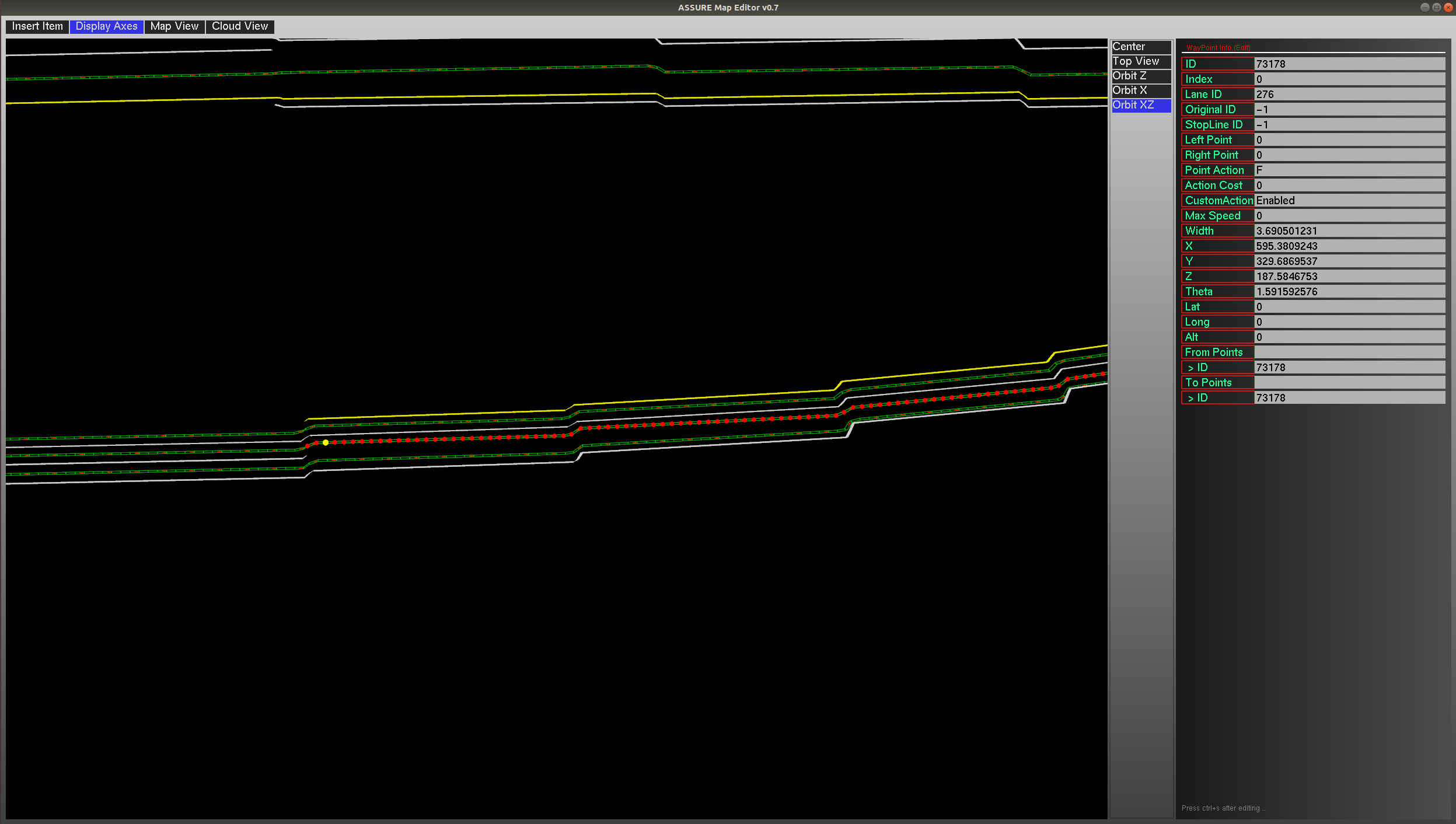Click the 'Press ctrl+s after editing' hint
1456x824 pixels.
[x=1223, y=808]
